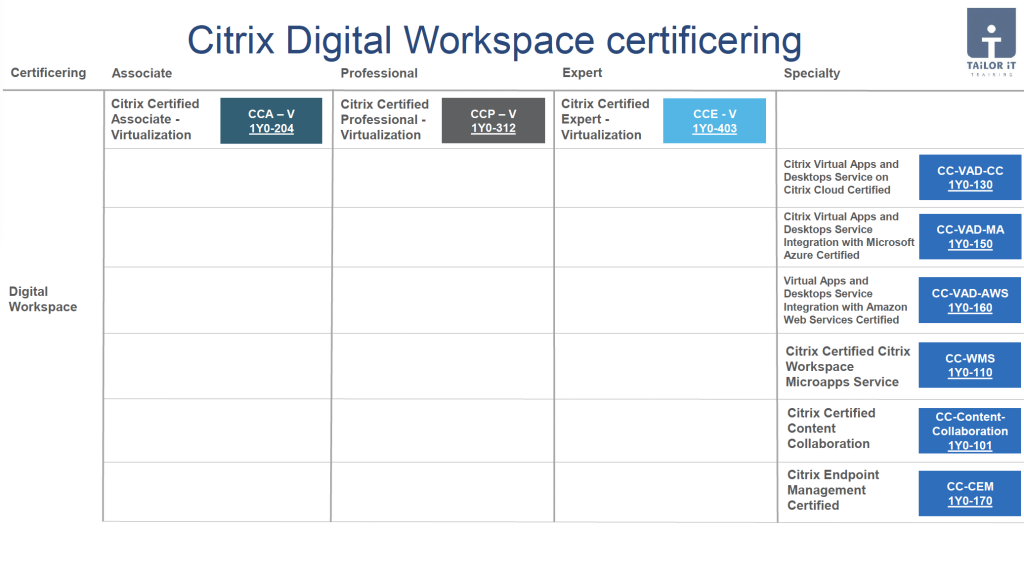The height and width of the screenshot is (574, 1024).
Task: Open the CC-VAD-MA 1Y0-150 exam box
Action: pos(970,236)
